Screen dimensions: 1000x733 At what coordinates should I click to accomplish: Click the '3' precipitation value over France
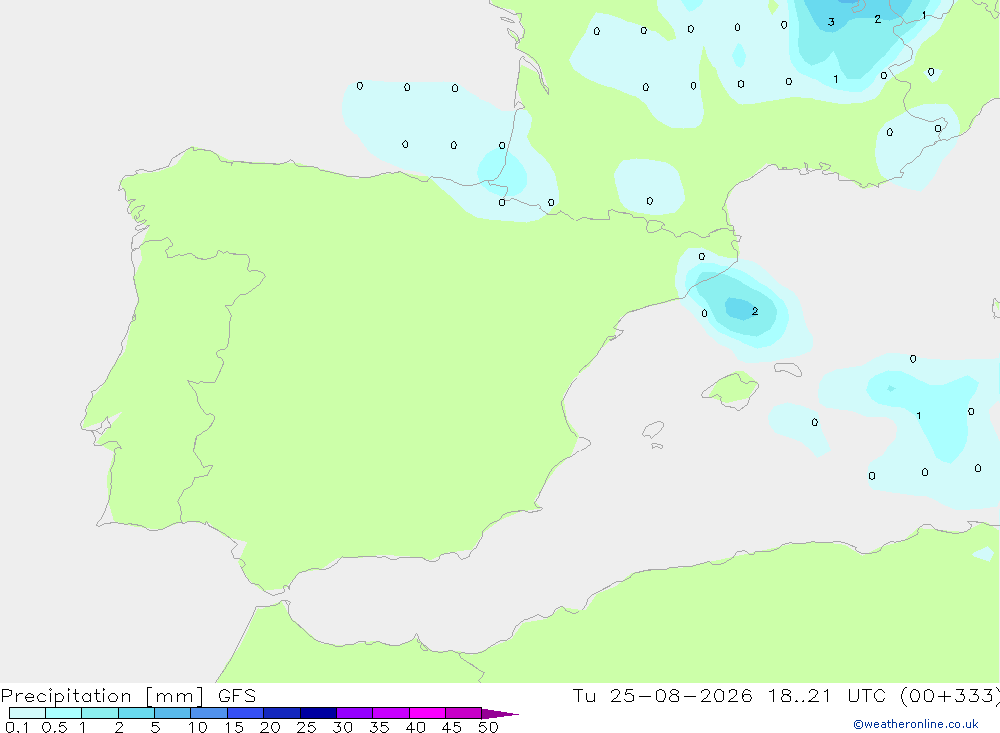coord(831,22)
